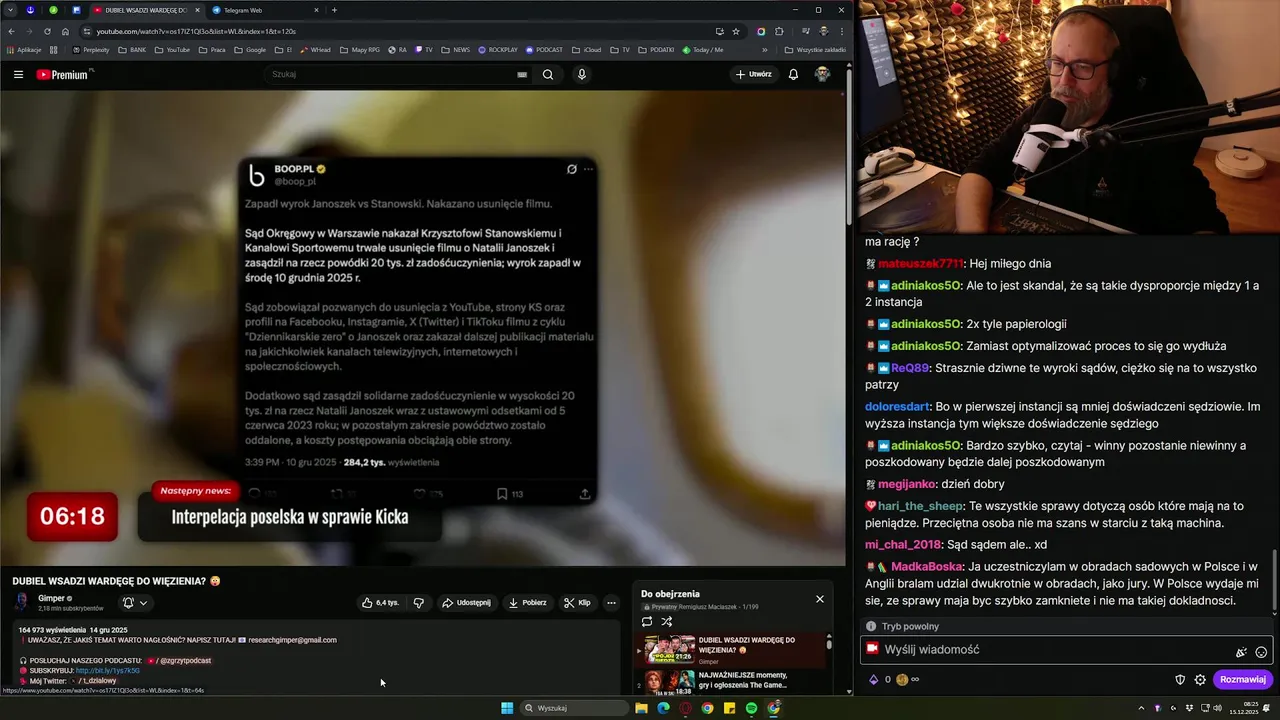Image resolution: width=1280 pixels, height=720 pixels.
Task: Open @zgrzytpodcast link in description
Action: (179, 661)
